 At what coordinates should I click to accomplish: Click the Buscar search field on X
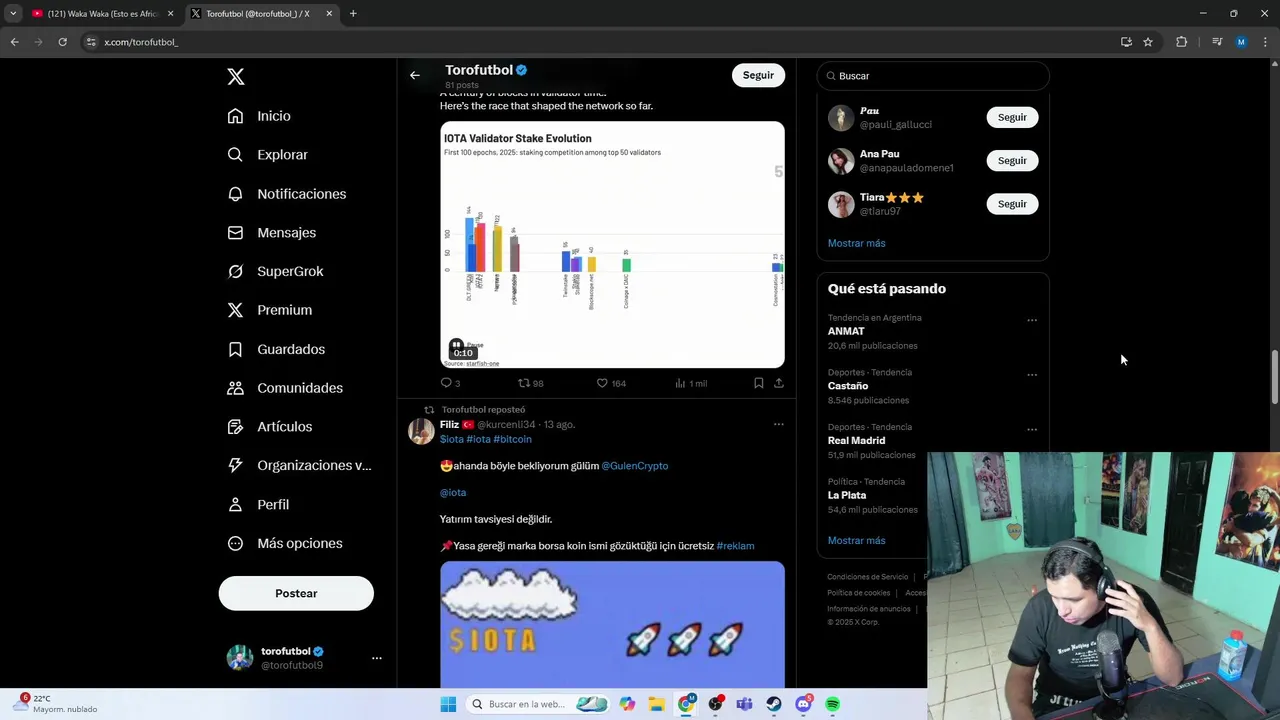coord(933,76)
